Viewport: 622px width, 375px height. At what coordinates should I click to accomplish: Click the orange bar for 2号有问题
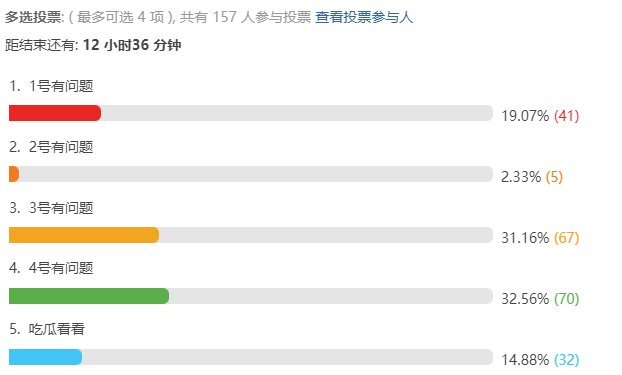(14, 174)
